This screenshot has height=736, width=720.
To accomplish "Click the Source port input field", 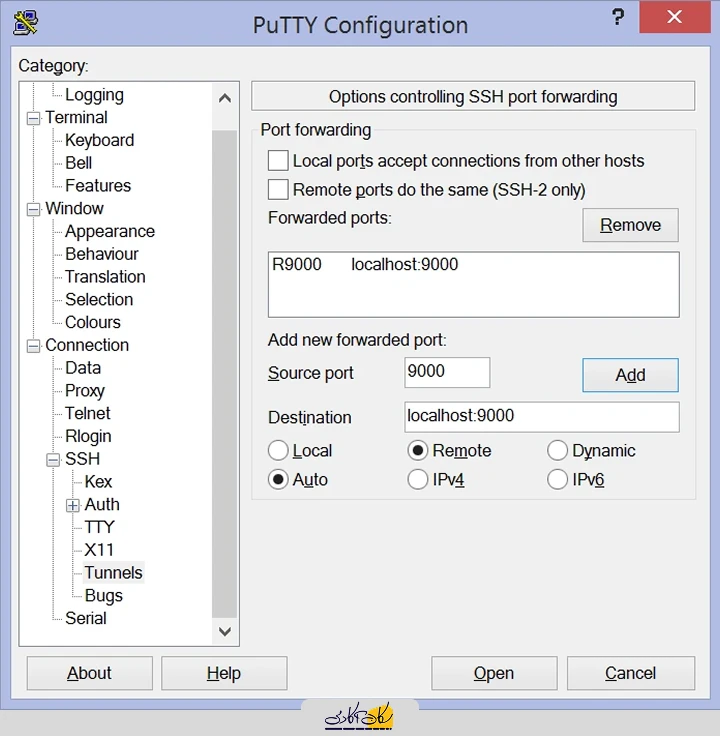I will (x=447, y=372).
